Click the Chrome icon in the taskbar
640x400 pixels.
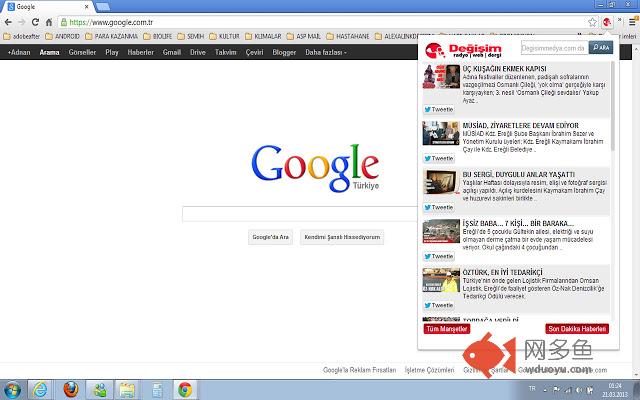(x=184, y=388)
